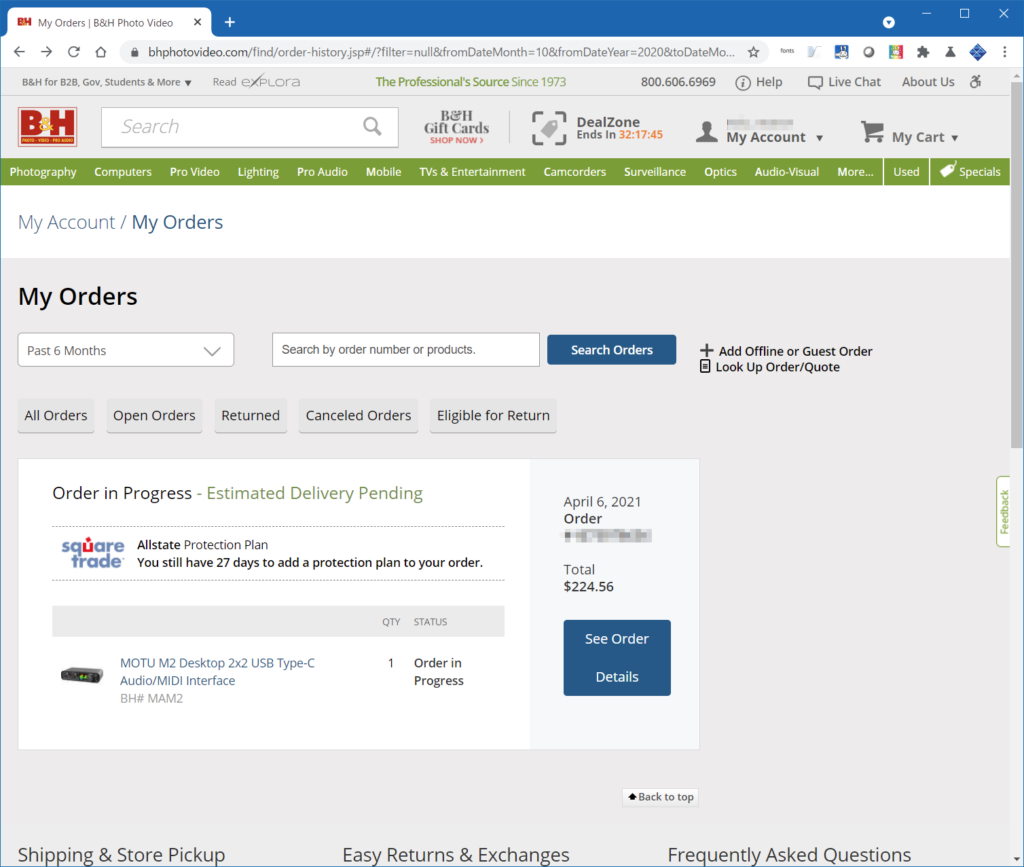1024x867 pixels.
Task: Click the Back to top button
Action: click(x=660, y=796)
